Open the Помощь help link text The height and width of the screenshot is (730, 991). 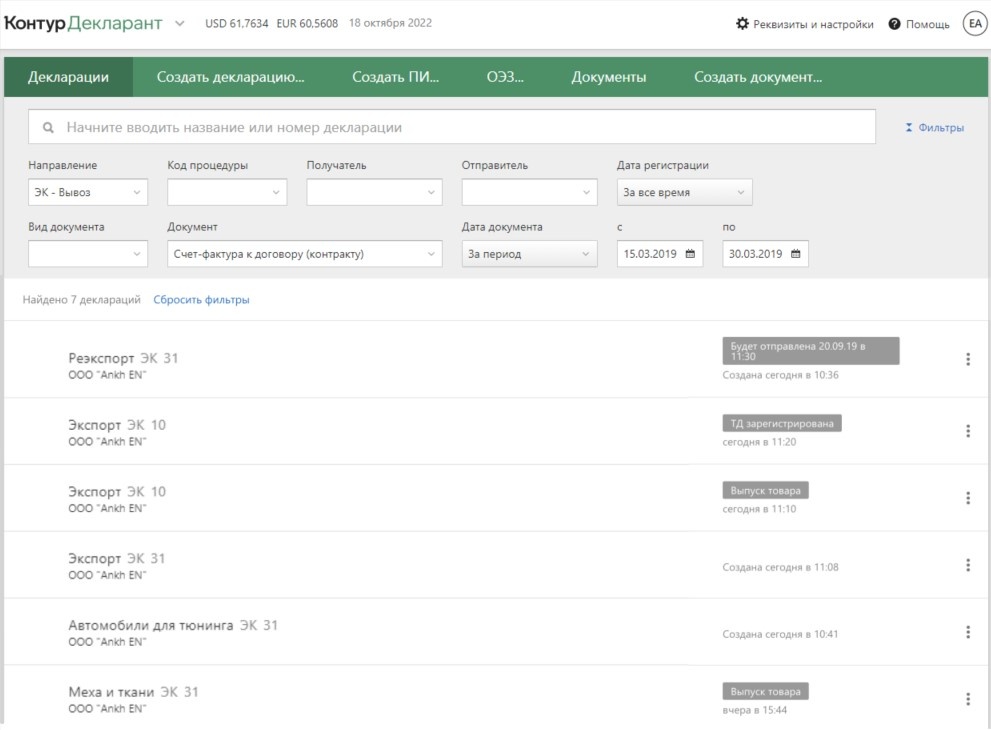coord(927,24)
